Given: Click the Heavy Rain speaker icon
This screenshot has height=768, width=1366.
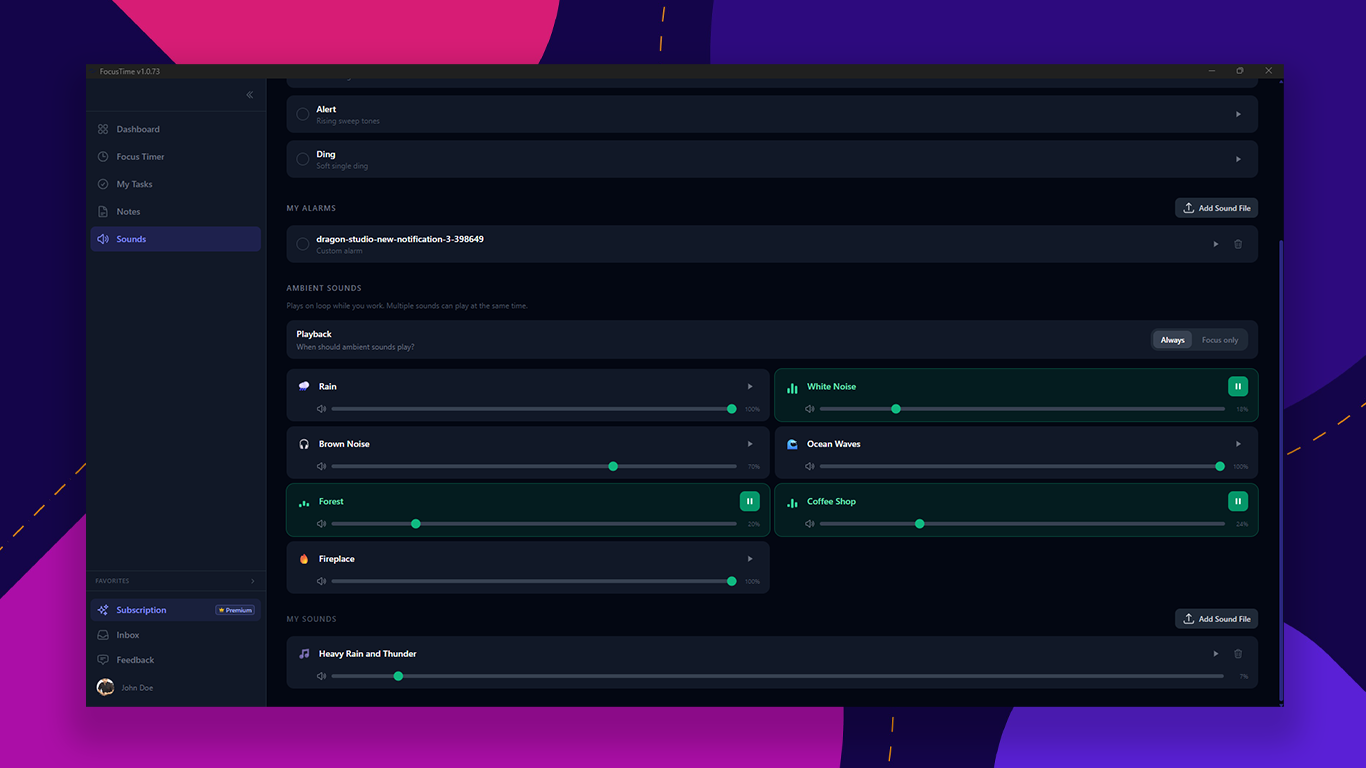Looking at the screenshot, I should pos(322,677).
